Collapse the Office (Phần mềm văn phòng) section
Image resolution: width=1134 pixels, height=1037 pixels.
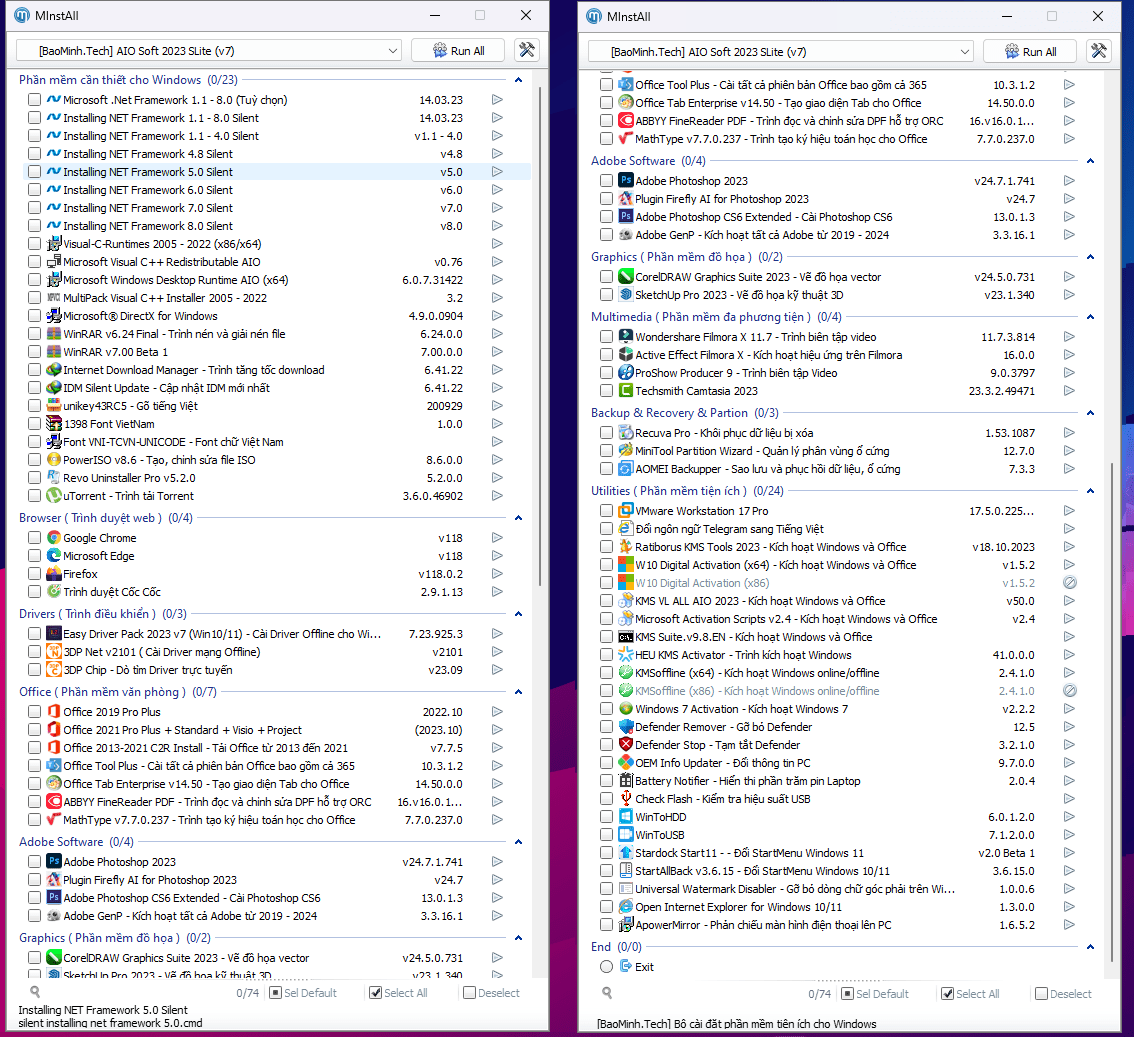click(519, 692)
